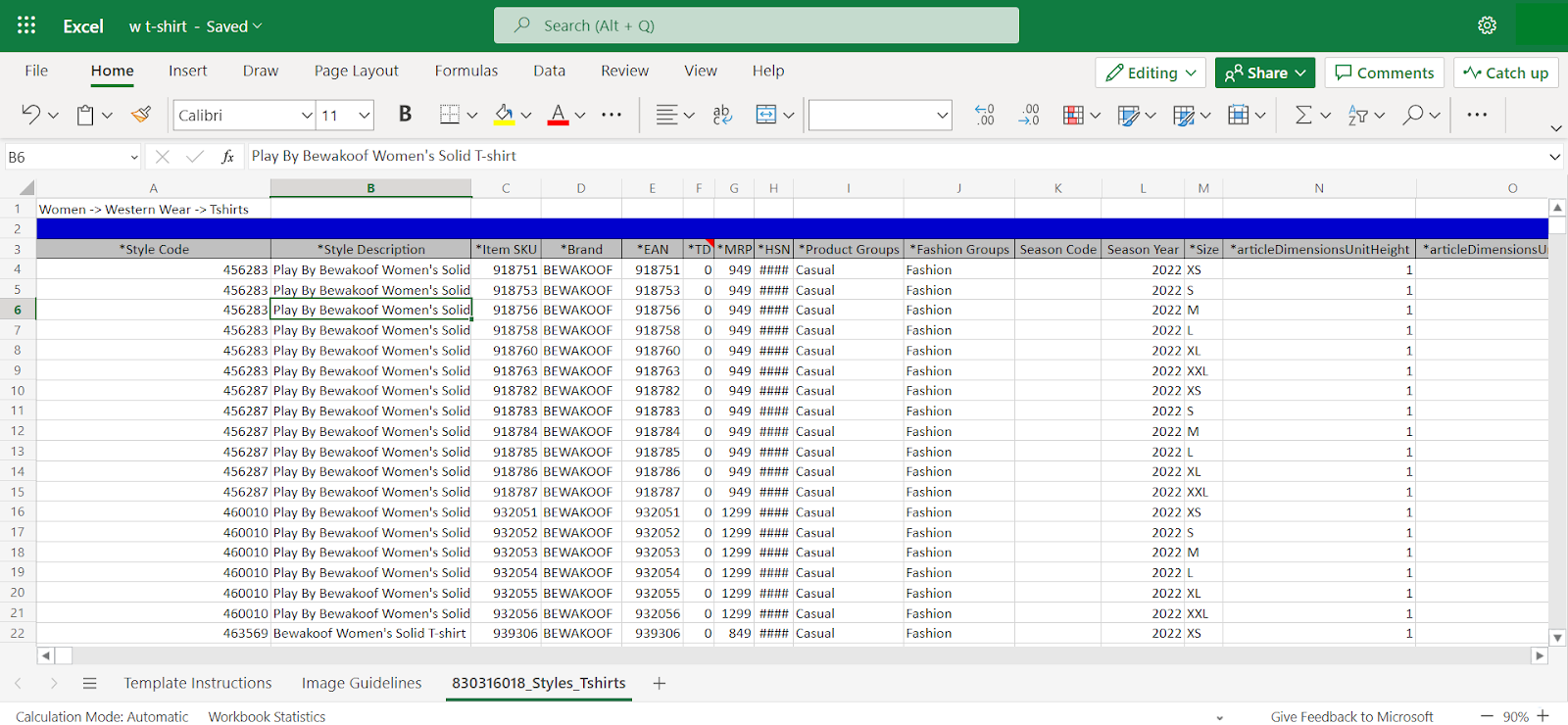The height and width of the screenshot is (725, 1568).
Task: Click the Merge cells icon
Action: click(766, 115)
